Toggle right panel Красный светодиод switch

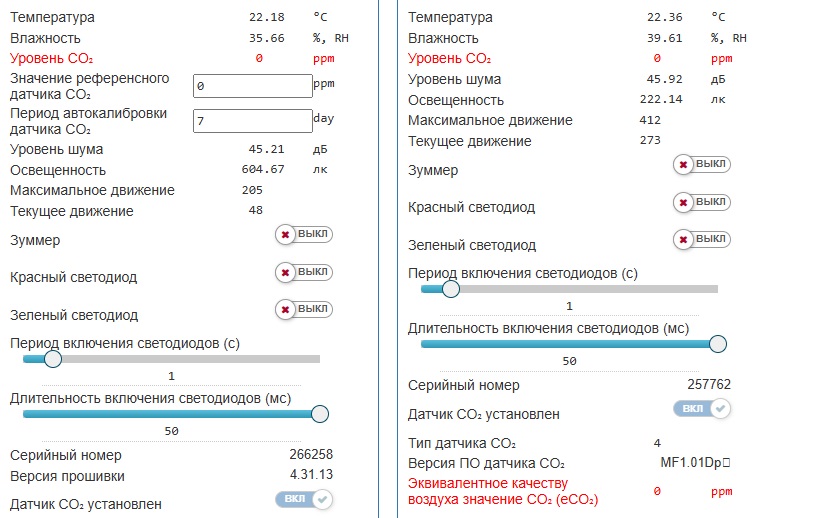pyautogui.click(x=702, y=202)
